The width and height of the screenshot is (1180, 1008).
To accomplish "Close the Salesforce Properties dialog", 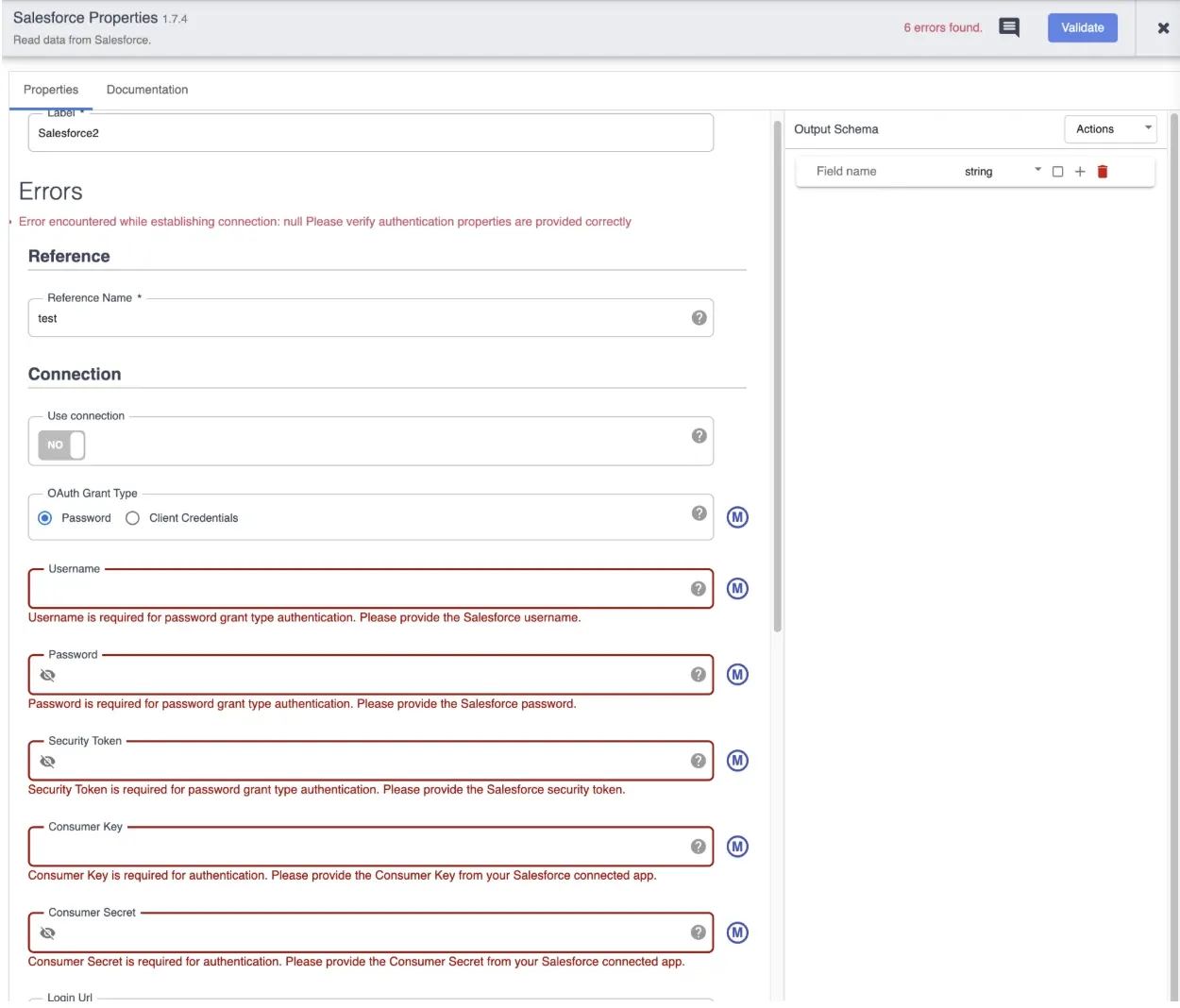I will click(1163, 28).
